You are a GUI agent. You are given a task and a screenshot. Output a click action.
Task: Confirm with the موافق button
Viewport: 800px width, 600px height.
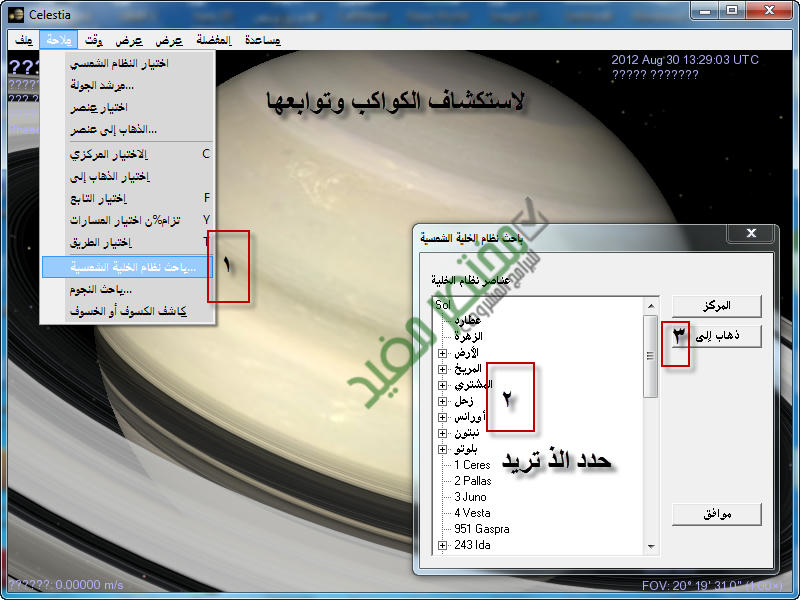716,514
